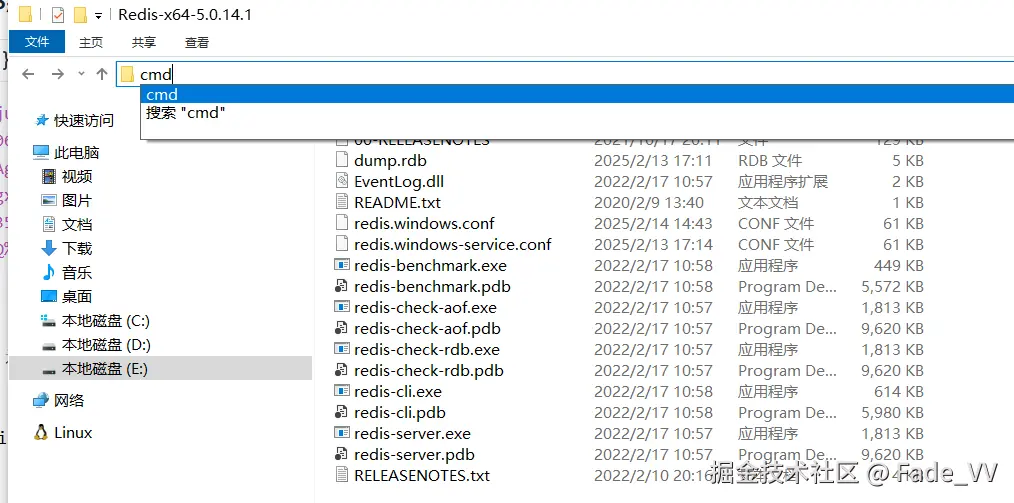Open the 下载 folder in sidebar
The width and height of the screenshot is (1014, 503).
[x=77, y=248]
